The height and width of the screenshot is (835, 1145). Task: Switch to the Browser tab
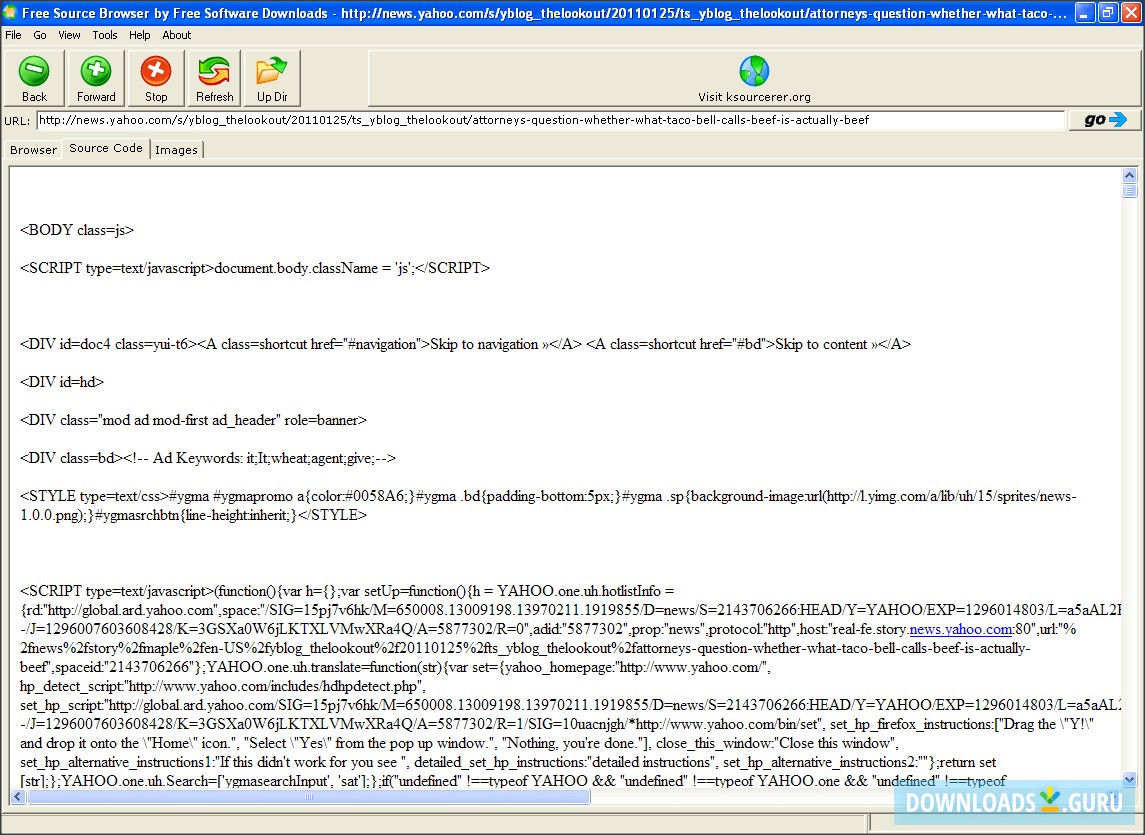pos(33,149)
